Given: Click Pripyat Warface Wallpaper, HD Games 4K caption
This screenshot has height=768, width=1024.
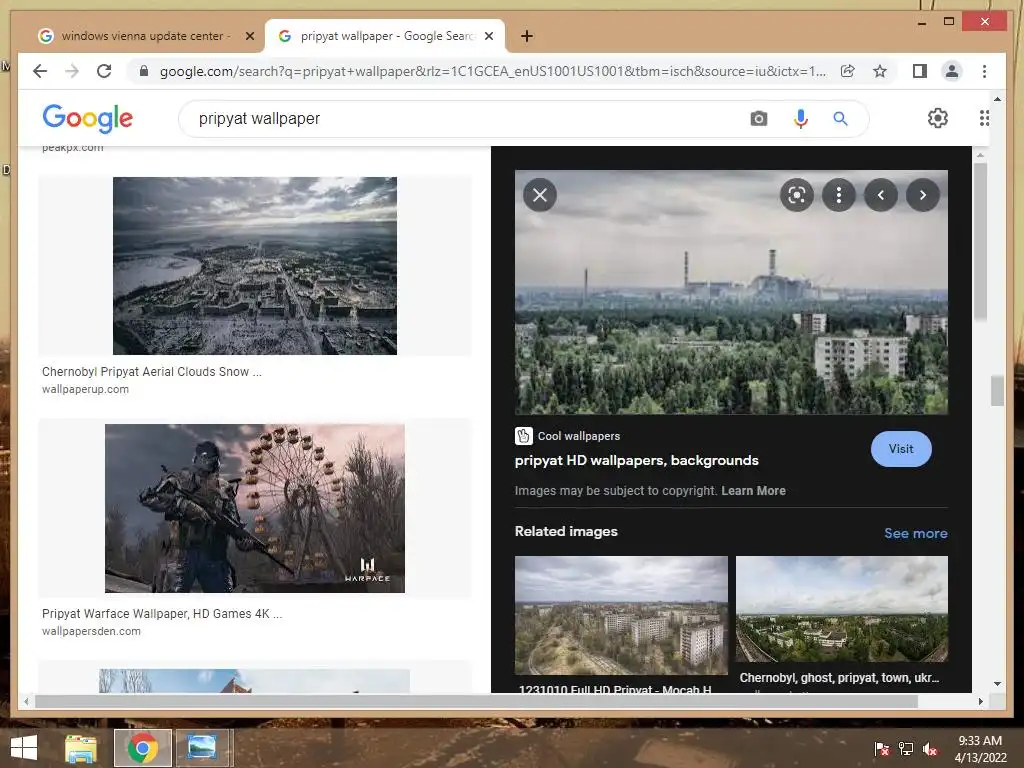Looking at the screenshot, I should 162,614.
